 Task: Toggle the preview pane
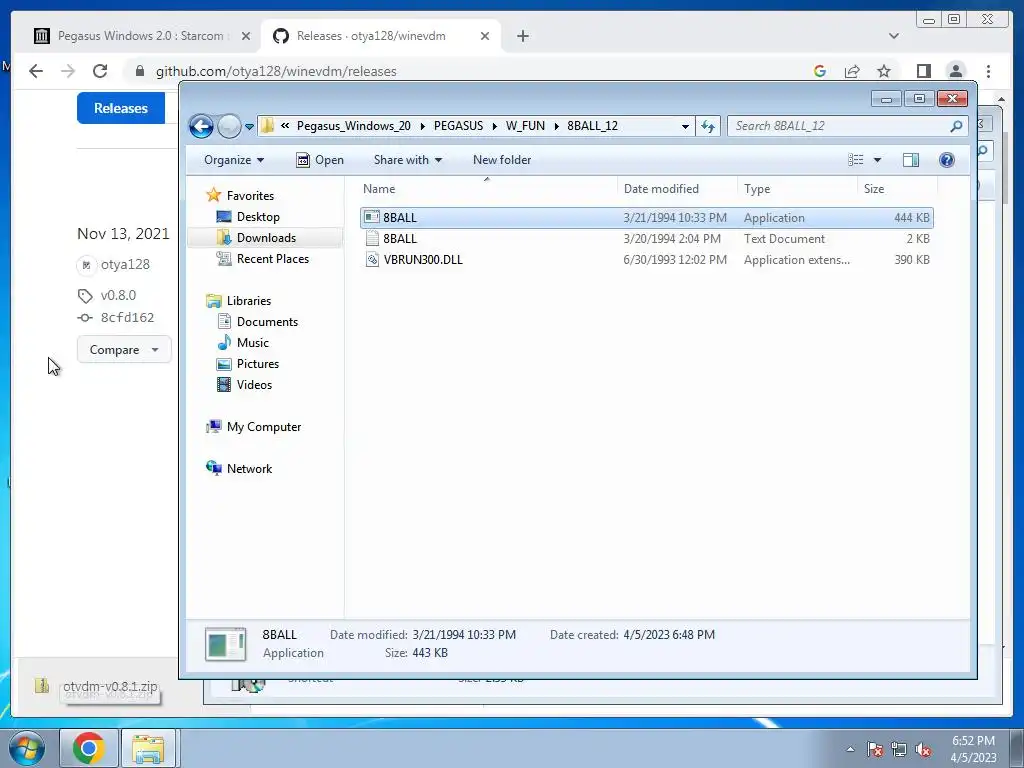pos(910,160)
